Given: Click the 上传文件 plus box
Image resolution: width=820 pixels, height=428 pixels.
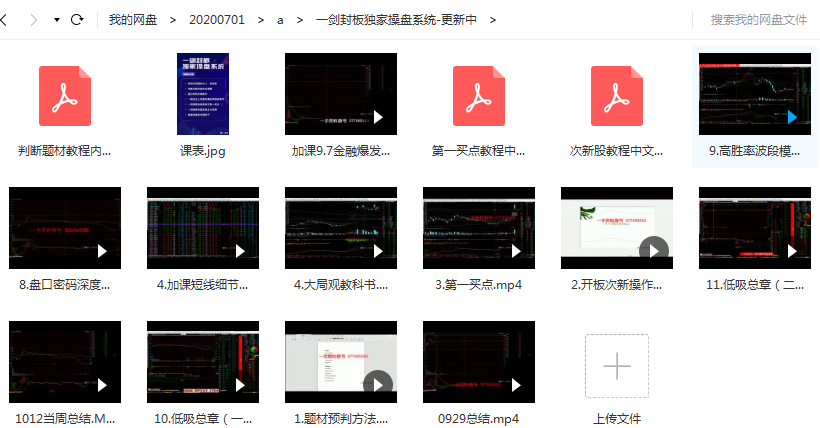Looking at the screenshot, I should tap(617, 366).
